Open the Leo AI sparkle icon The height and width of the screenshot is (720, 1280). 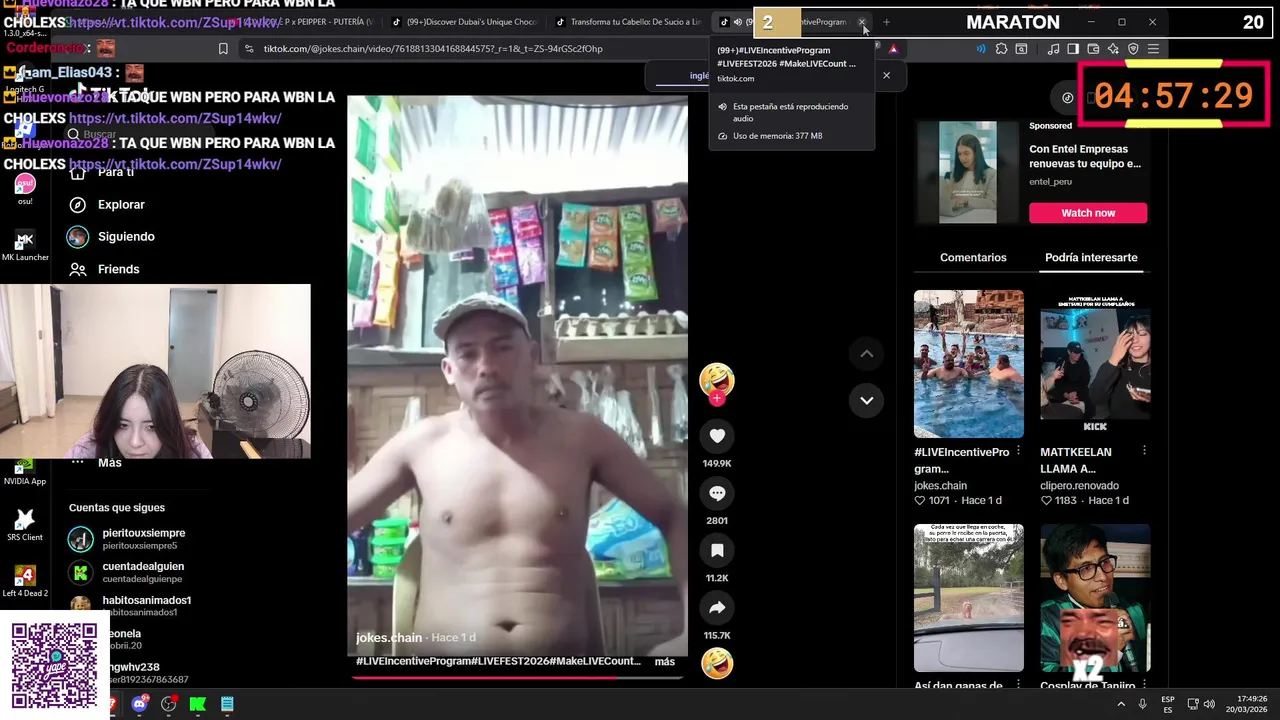coord(1113,48)
